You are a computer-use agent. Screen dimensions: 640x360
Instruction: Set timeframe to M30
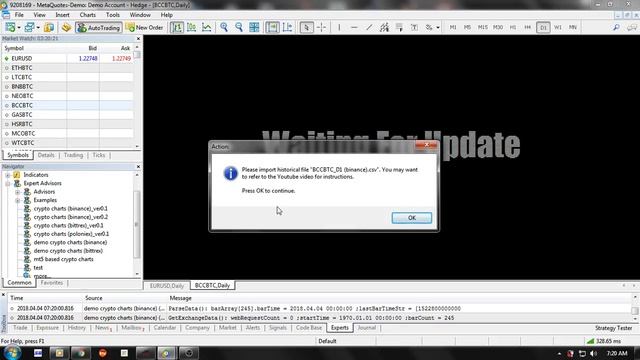click(x=498, y=27)
